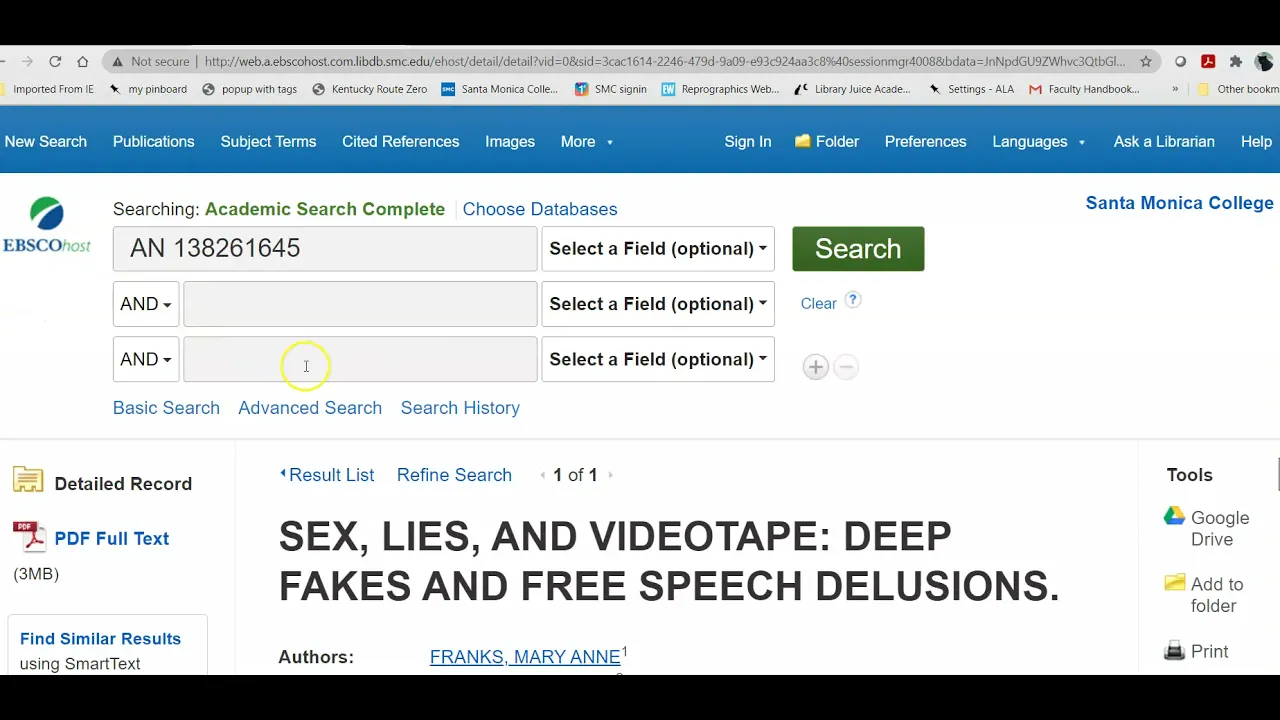Open the Kentucky Route Zero bookmark
Screen dimensions: 1280x720
[x=370, y=89]
